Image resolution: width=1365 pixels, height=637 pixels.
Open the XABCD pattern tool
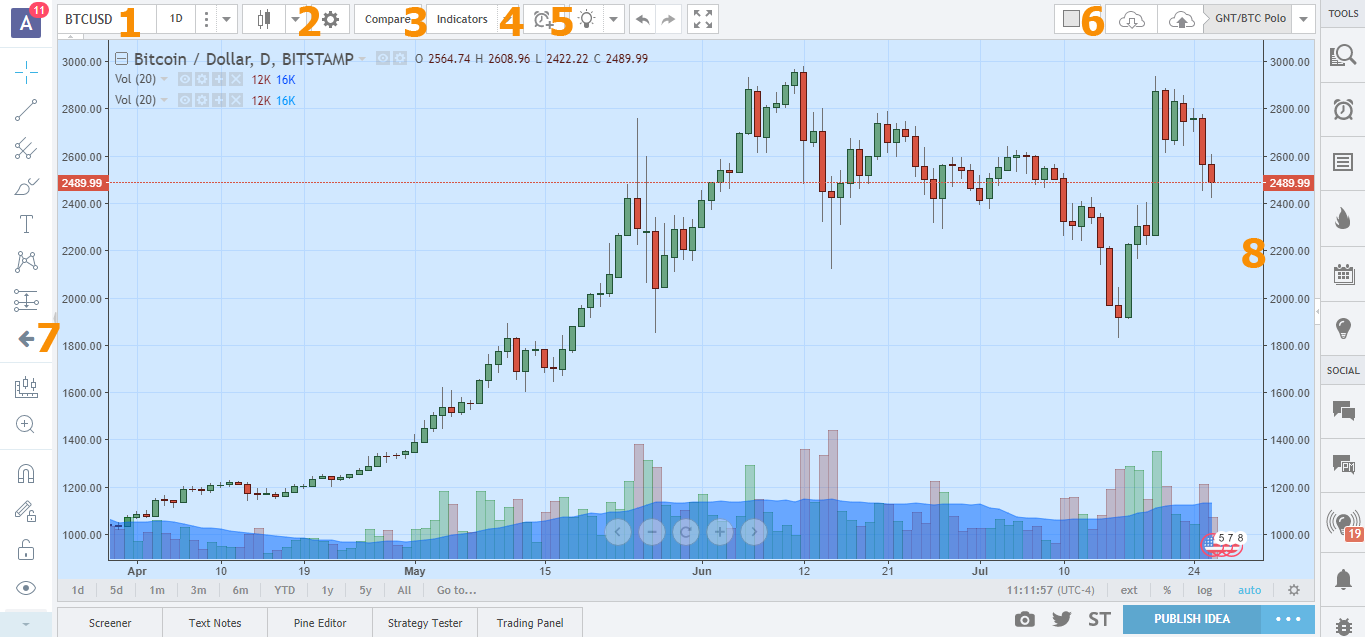point(27,262)
